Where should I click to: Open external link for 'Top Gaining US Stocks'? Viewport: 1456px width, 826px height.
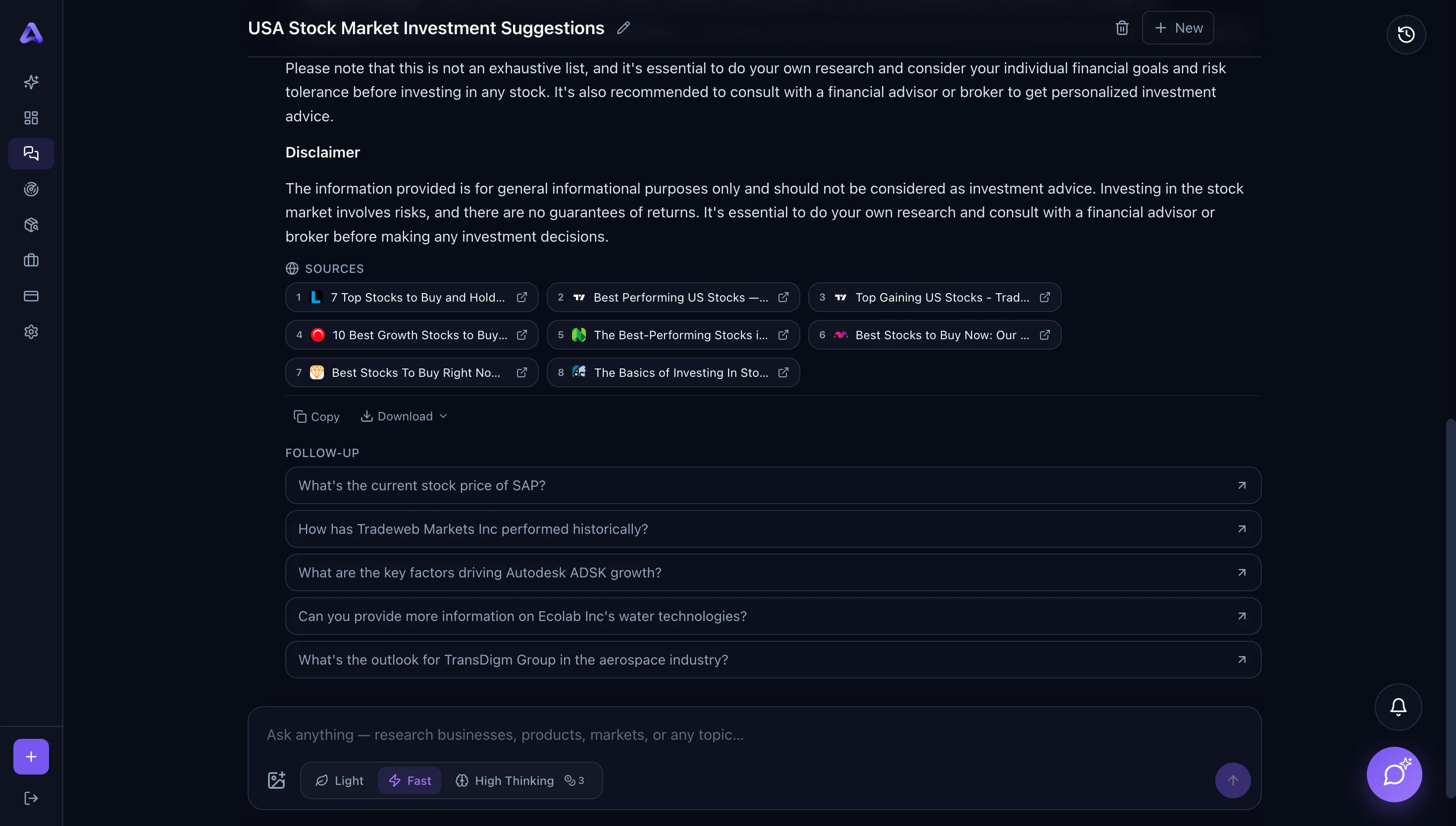[x=1045, y=297]
